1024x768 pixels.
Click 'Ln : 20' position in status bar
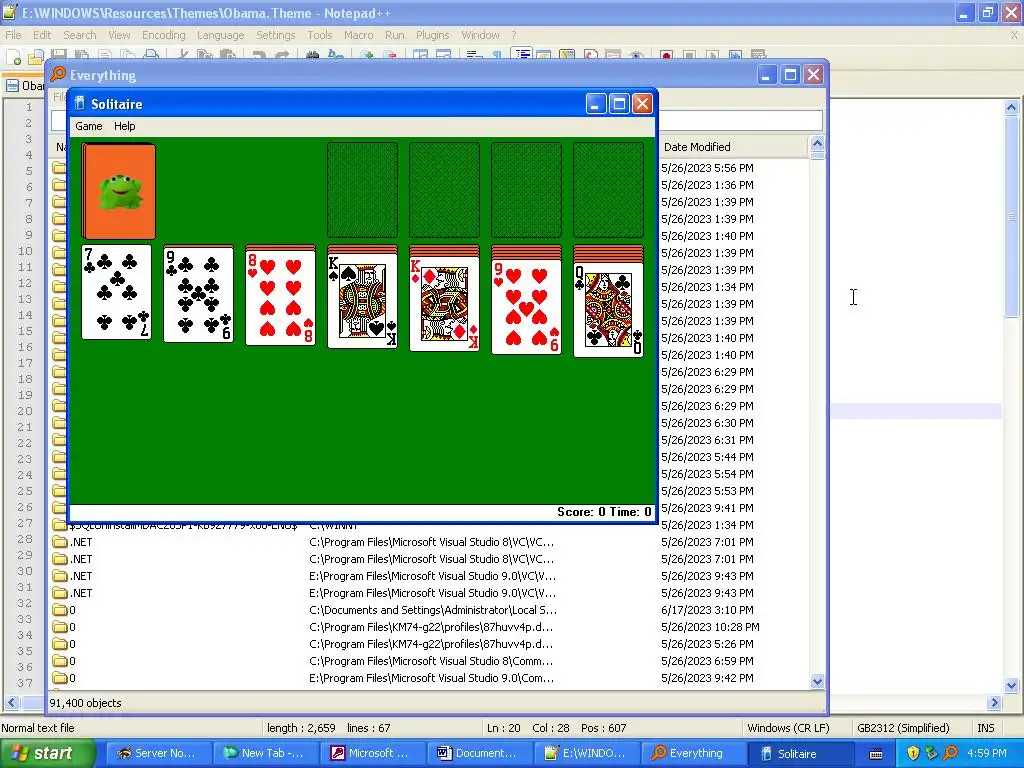pos(504,728)
